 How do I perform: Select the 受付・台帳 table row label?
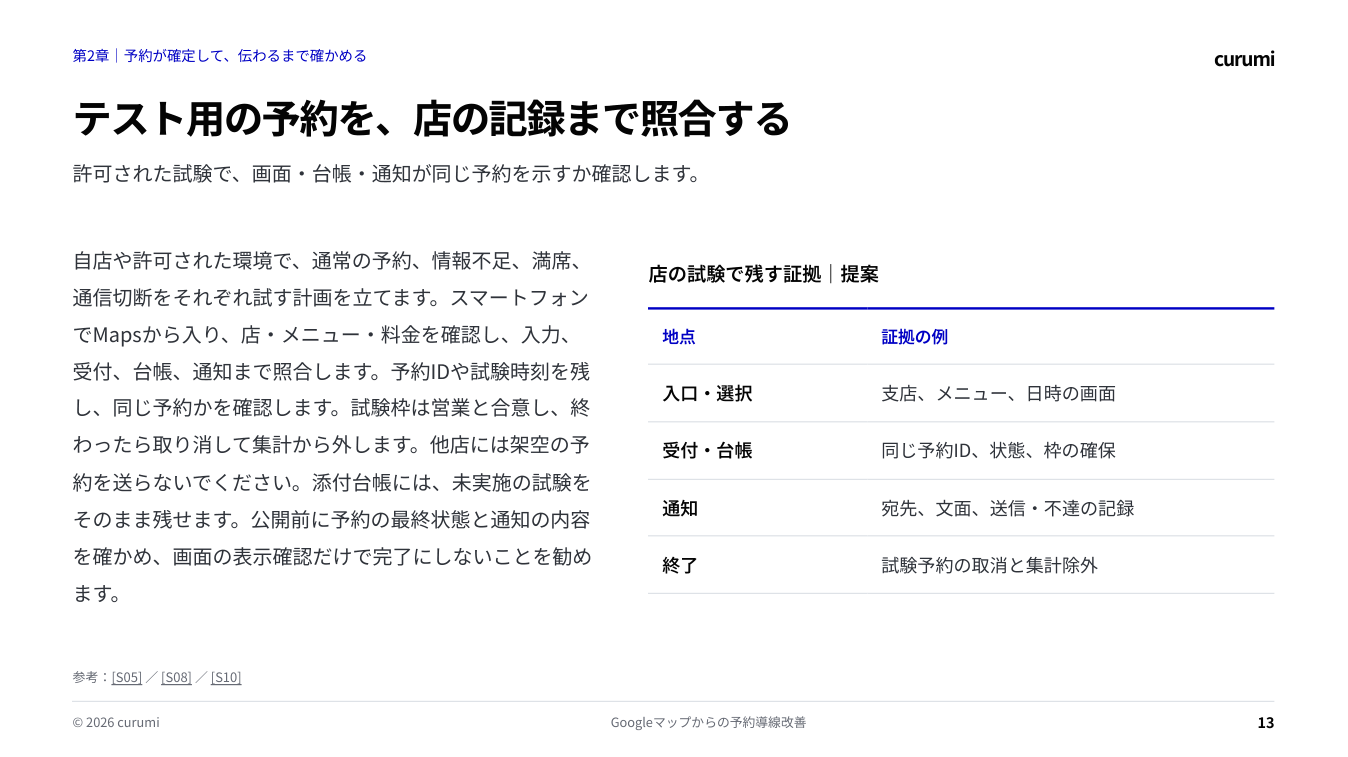[x=707, y=451]
